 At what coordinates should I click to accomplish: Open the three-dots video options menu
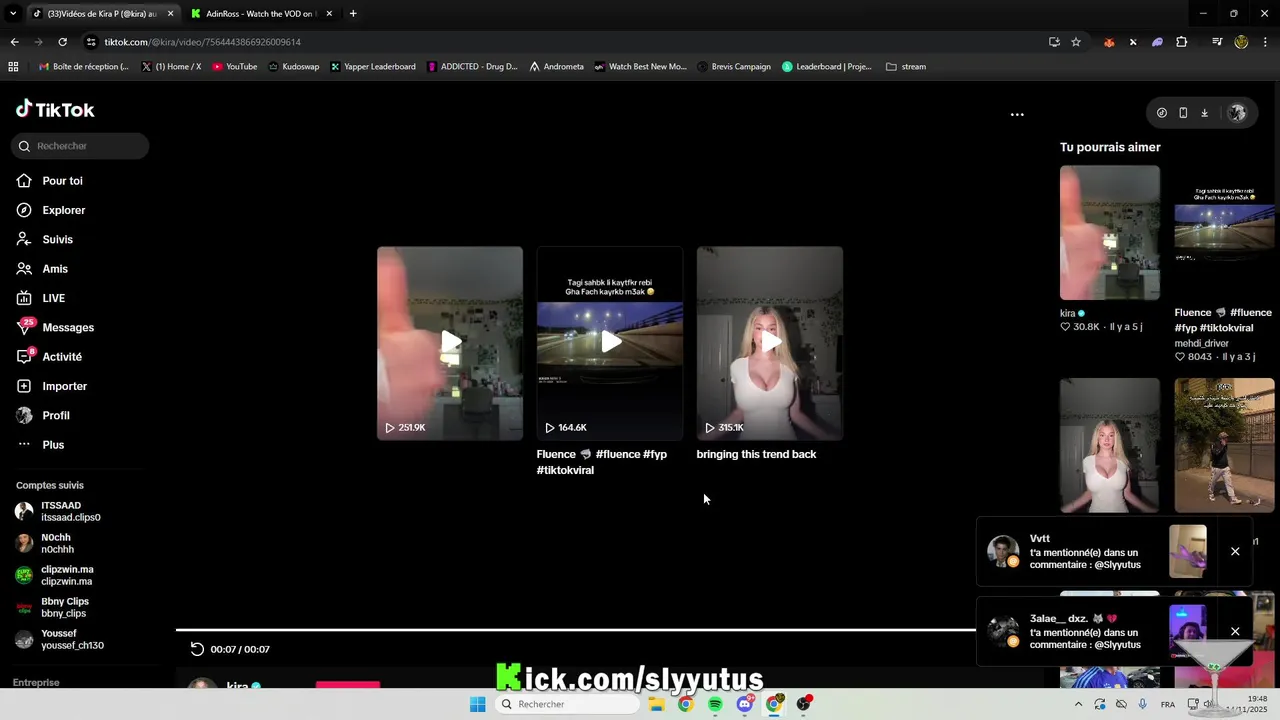(x=1017, y=114)
